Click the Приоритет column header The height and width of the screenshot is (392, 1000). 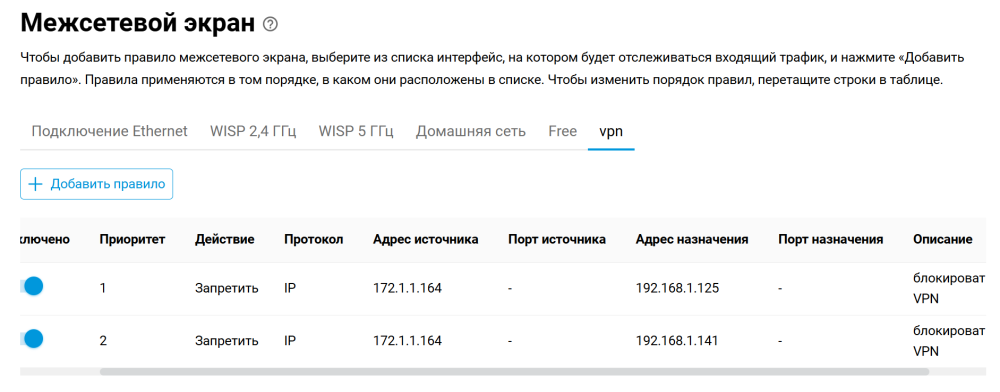tap(133, 240)
